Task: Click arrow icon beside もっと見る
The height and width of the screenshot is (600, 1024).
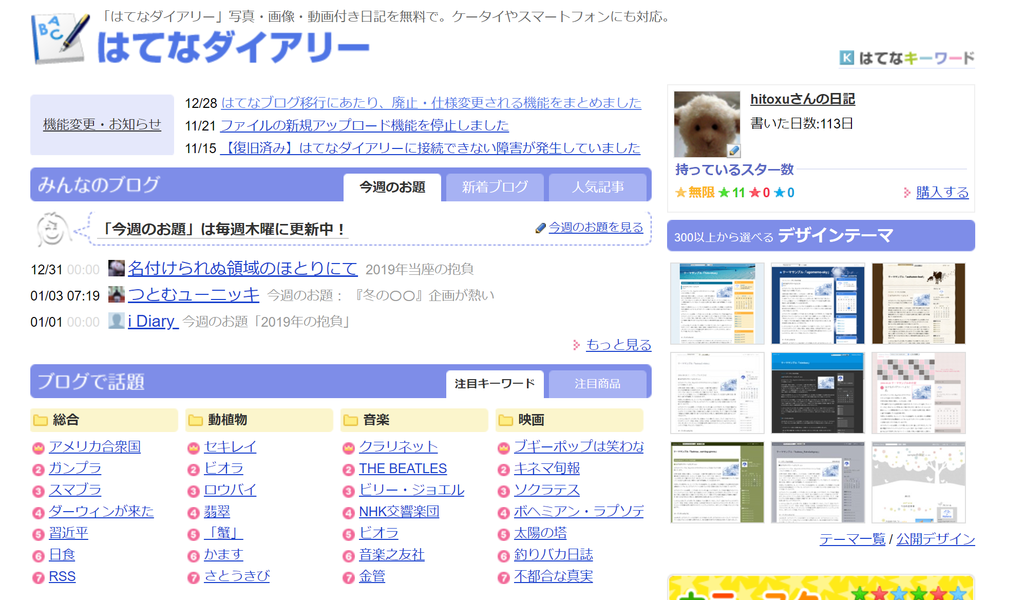Action: point(577,345)
